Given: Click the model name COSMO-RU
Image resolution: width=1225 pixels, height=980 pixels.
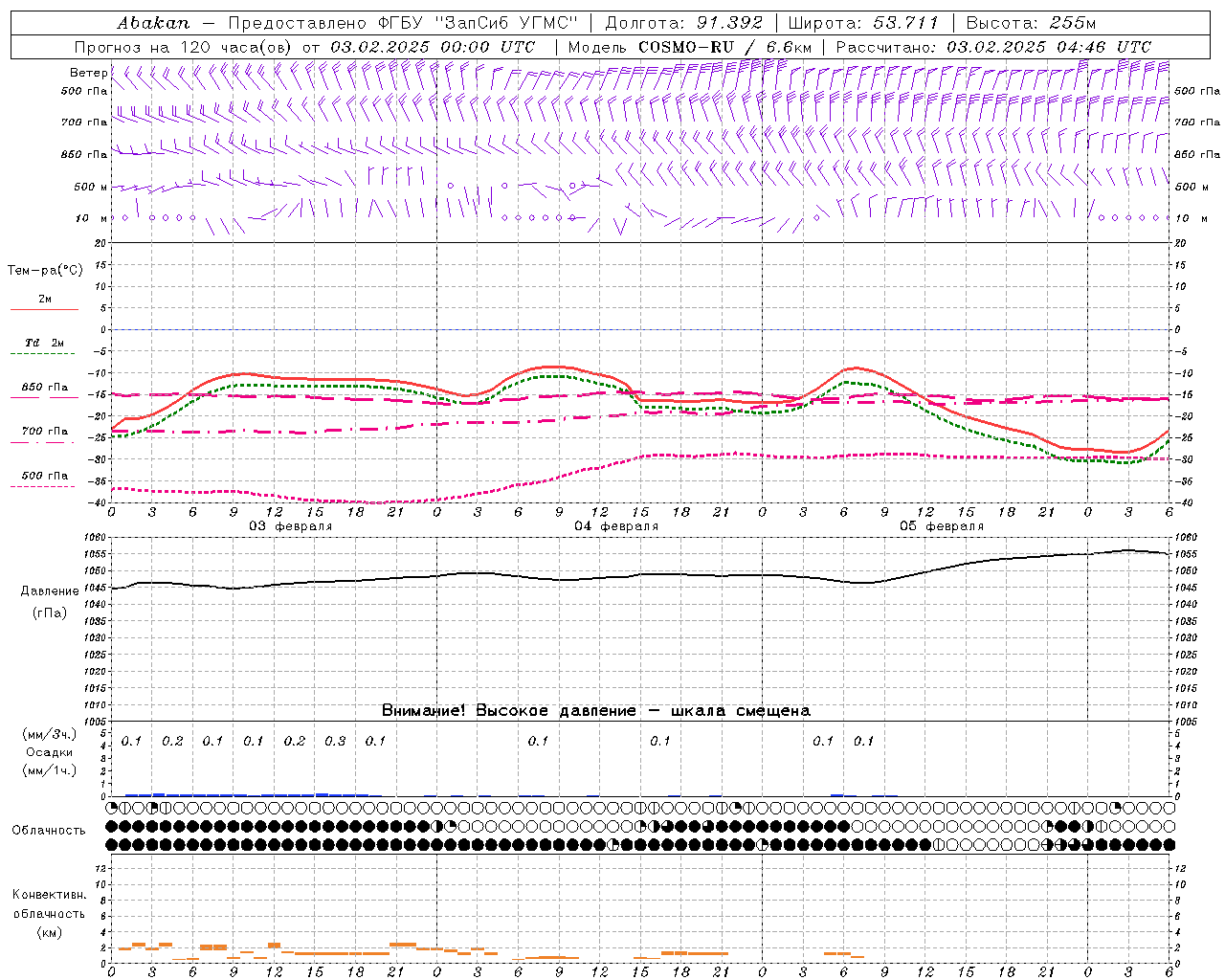Looking at the screenshot, I should tap(685, 47).
